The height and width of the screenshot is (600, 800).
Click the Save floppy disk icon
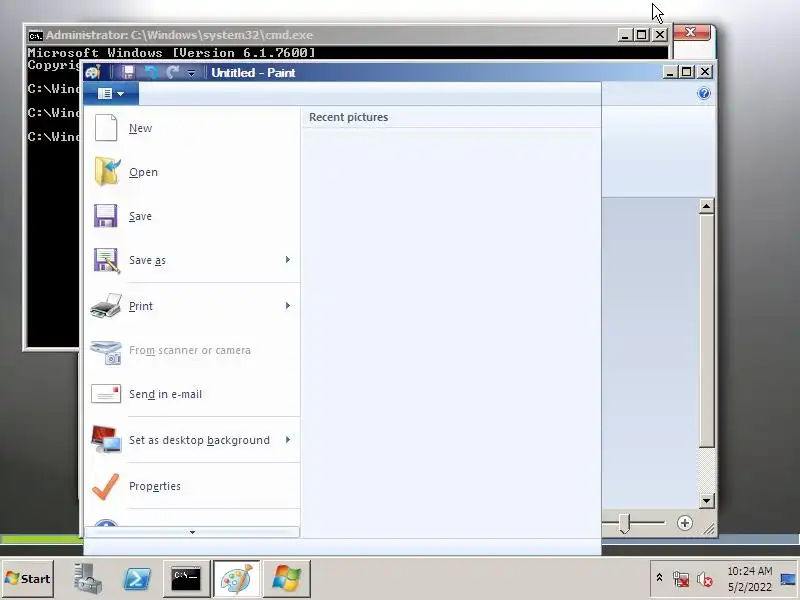coord(106,216)
